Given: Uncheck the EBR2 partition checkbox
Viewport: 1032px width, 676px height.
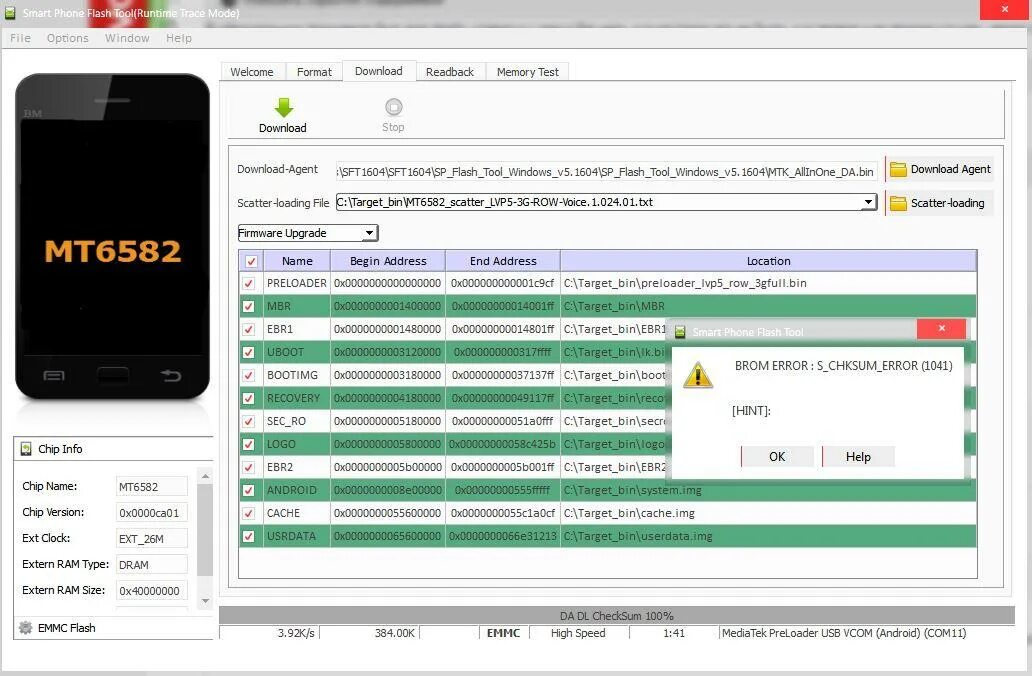Looking at the screenshot, I should click(248, 468).
